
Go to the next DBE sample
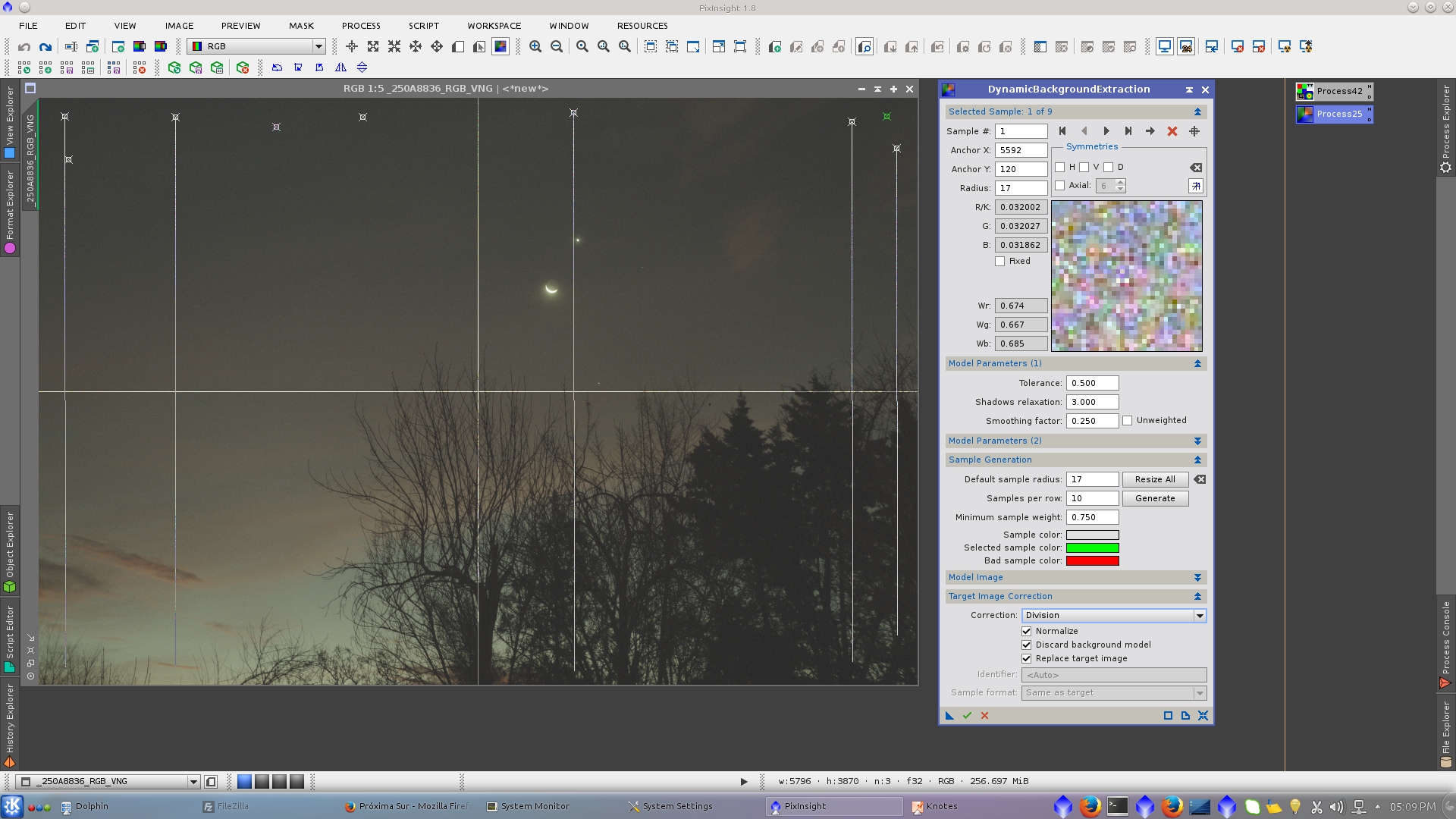pyautogui.click(x=1106, y=131)
